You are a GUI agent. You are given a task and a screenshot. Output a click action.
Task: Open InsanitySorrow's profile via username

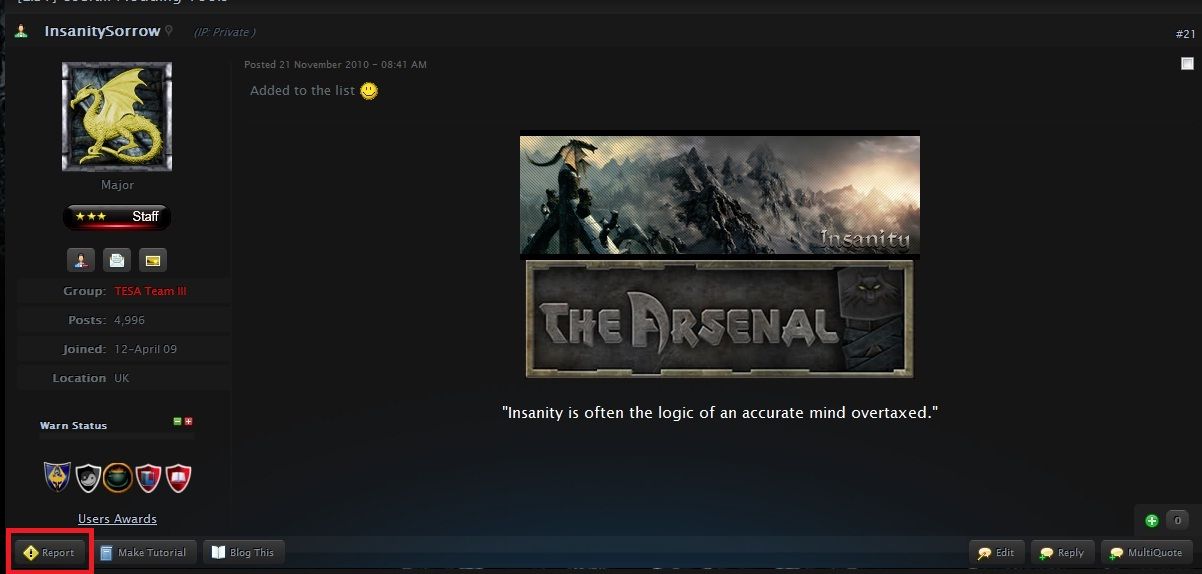102,31
